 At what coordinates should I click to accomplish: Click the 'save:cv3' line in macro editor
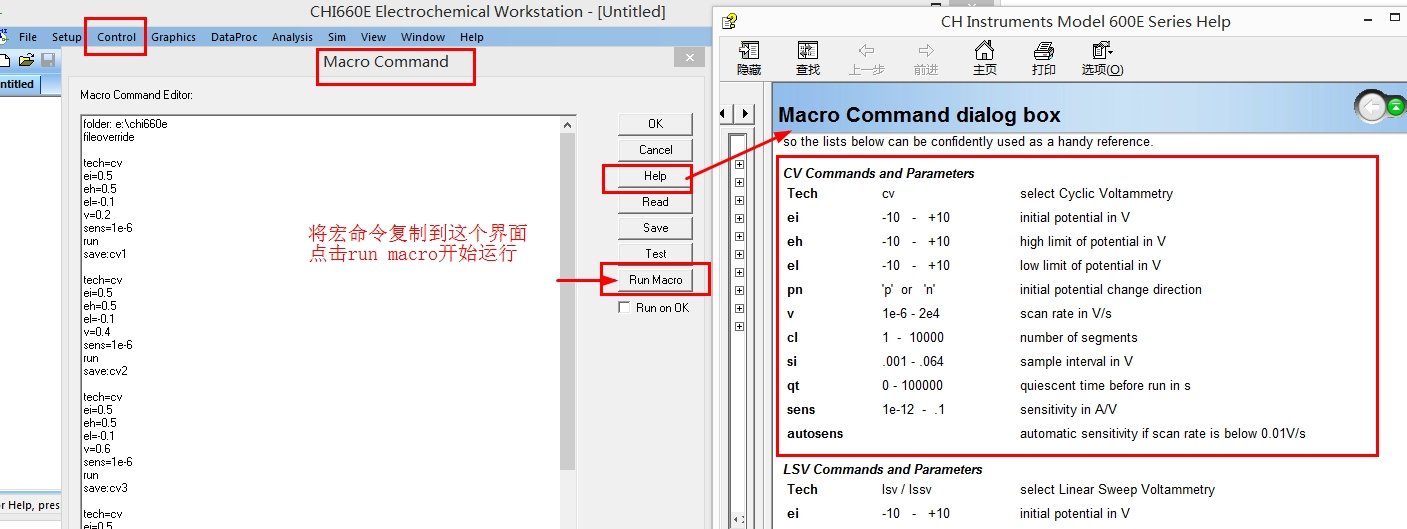[105, 488]
